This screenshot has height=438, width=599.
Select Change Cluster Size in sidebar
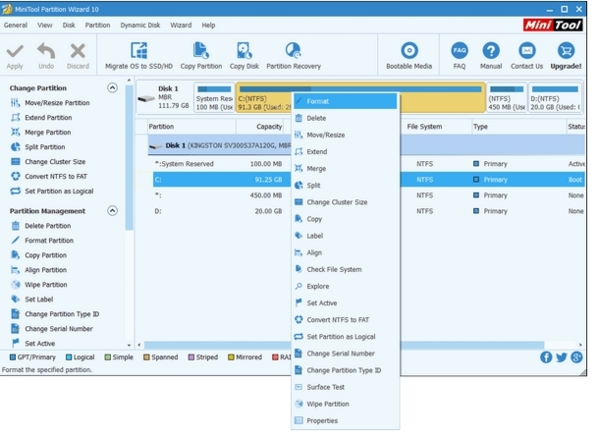[x=48, y=162]
